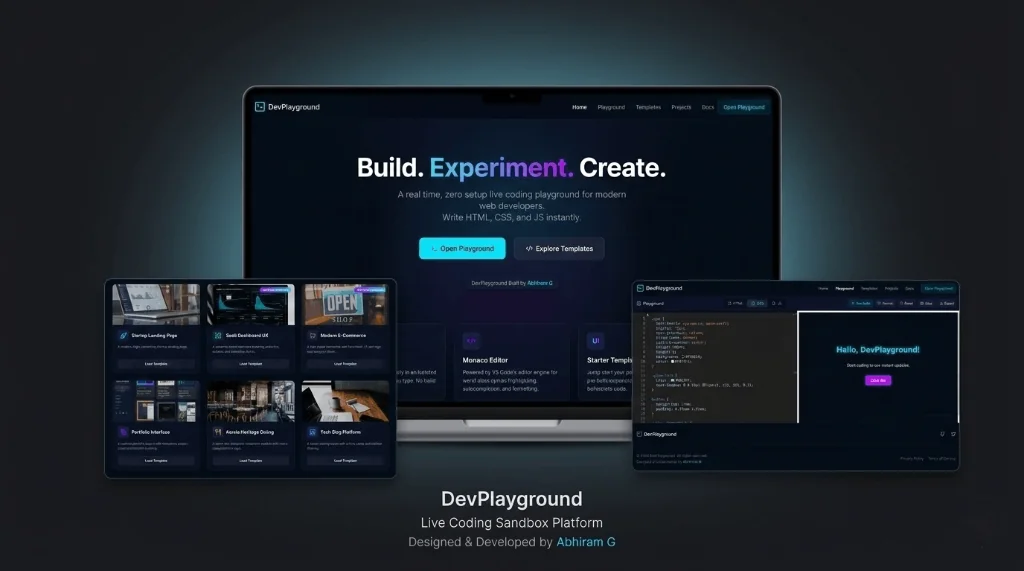Load the Heritage Dining template
This screenshot has width=1024, height=571.
(x=251, y=461)
